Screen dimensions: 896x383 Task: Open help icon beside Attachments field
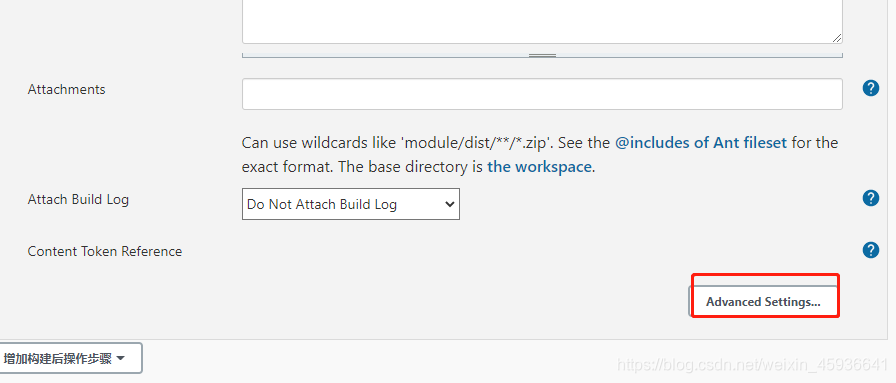click(870, 88)
